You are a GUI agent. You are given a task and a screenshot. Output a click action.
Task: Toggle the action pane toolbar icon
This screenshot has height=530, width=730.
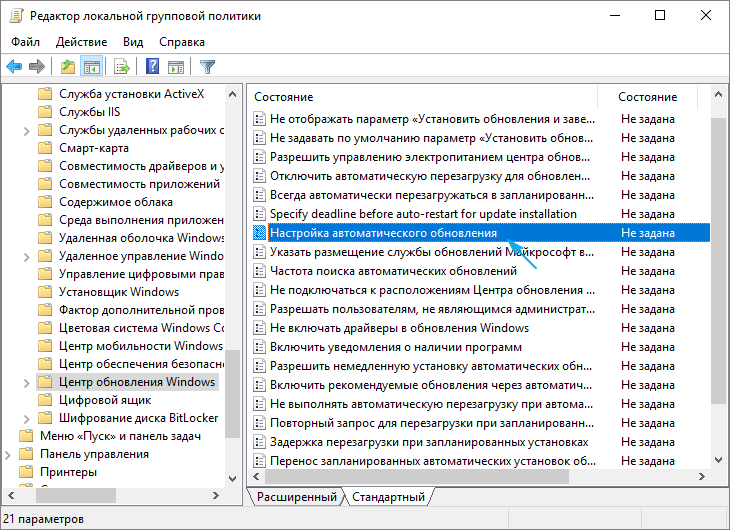pos(176,67)
